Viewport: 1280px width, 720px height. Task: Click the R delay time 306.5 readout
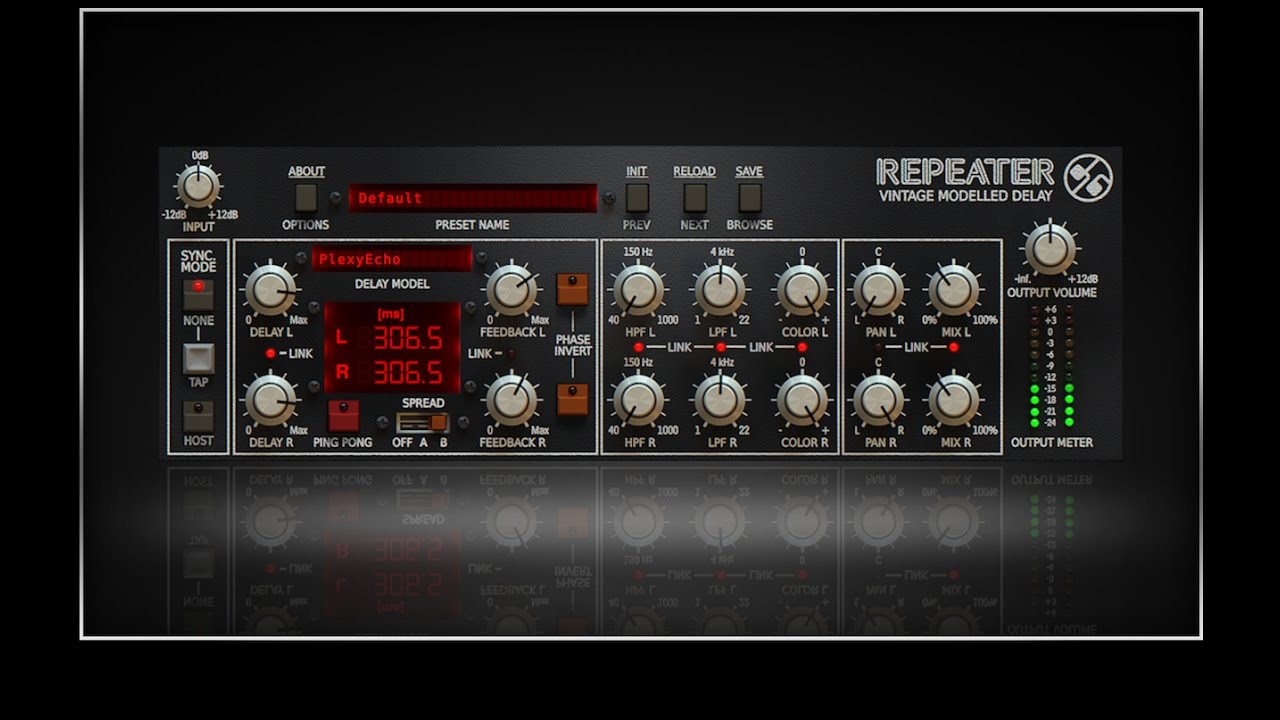pyautogui.click(x=408, y=374)
